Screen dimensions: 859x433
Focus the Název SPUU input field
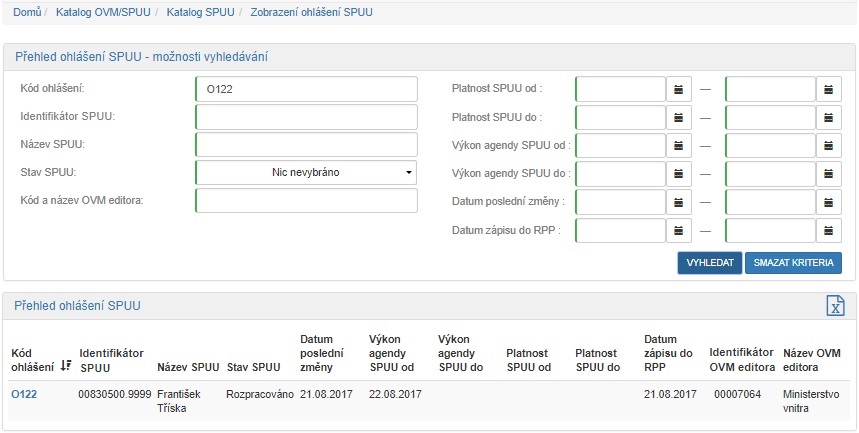[x=306, y=145]
